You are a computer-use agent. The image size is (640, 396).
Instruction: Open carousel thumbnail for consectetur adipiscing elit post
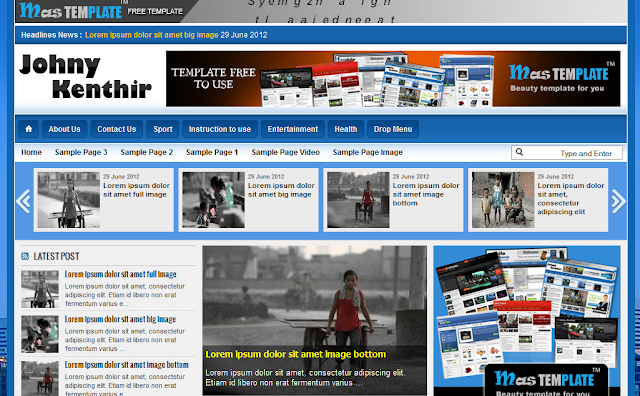pyautogui.click(x=503, y=200)
